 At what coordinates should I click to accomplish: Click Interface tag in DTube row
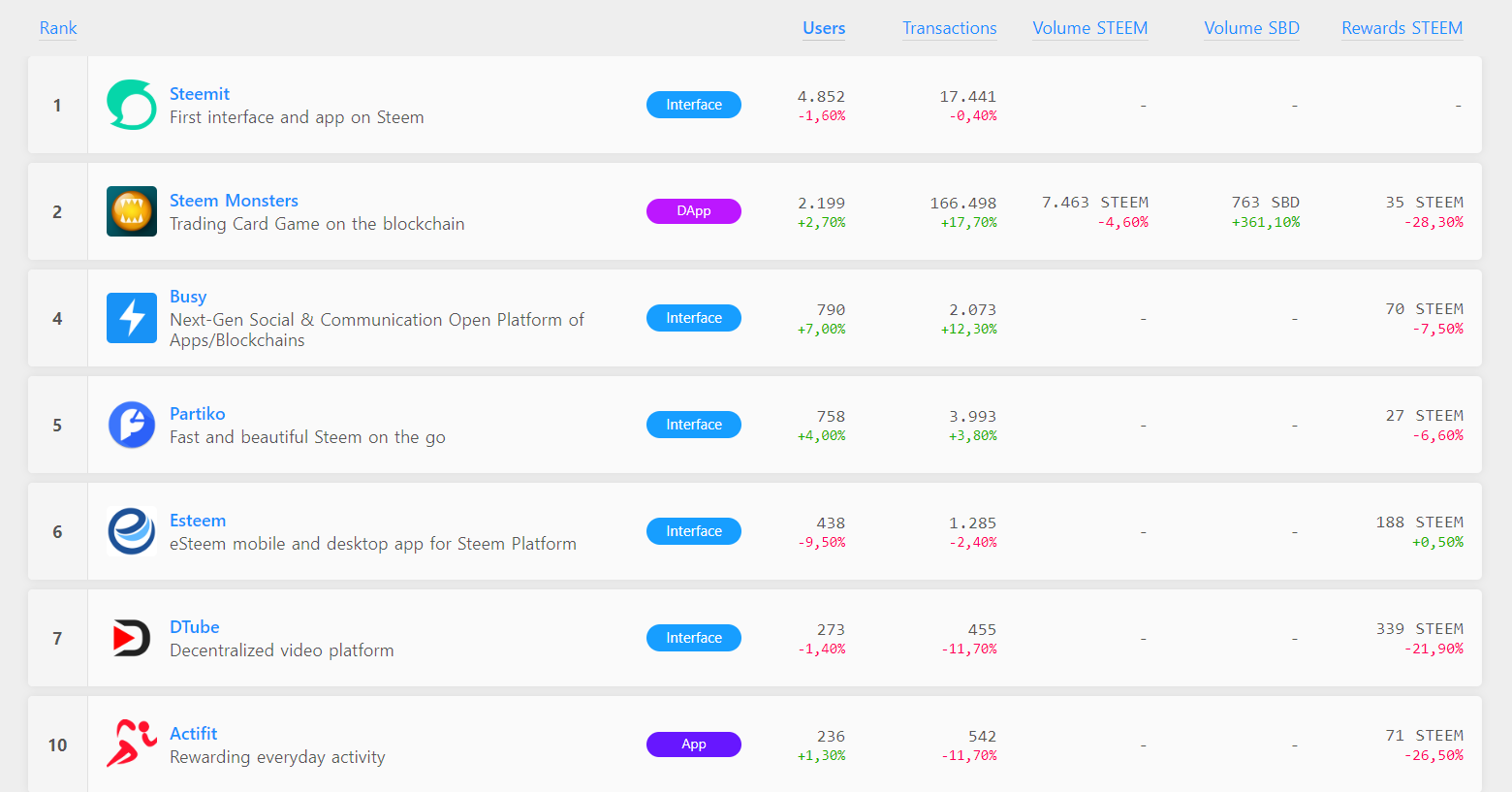tap(694, 638)
